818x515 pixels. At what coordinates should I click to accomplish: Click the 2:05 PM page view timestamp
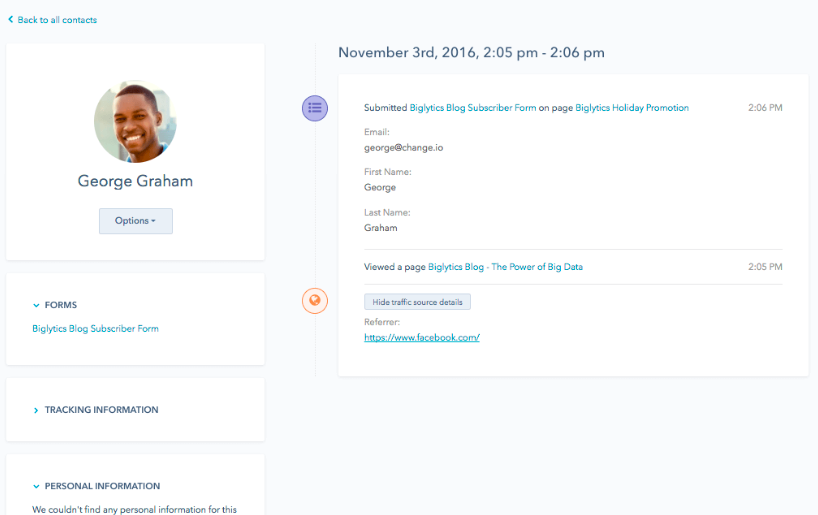765,267
